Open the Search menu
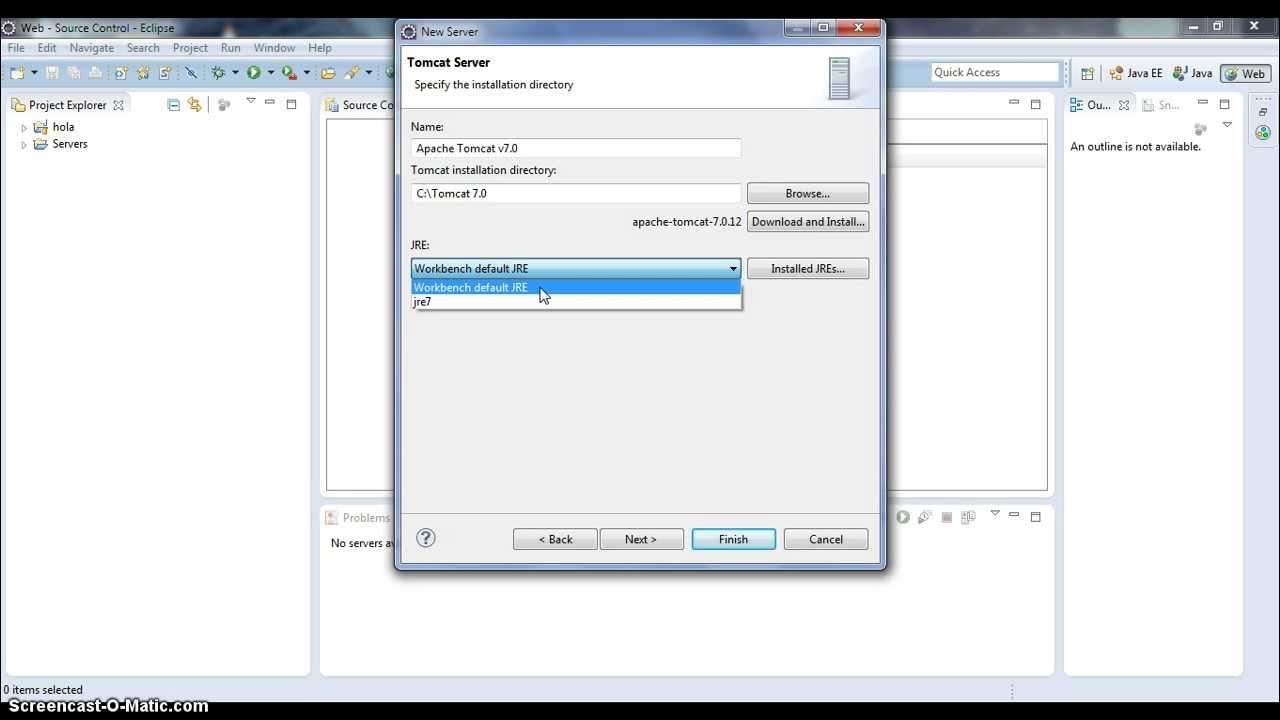This screenshot has width=1280, height=720. 143,48
